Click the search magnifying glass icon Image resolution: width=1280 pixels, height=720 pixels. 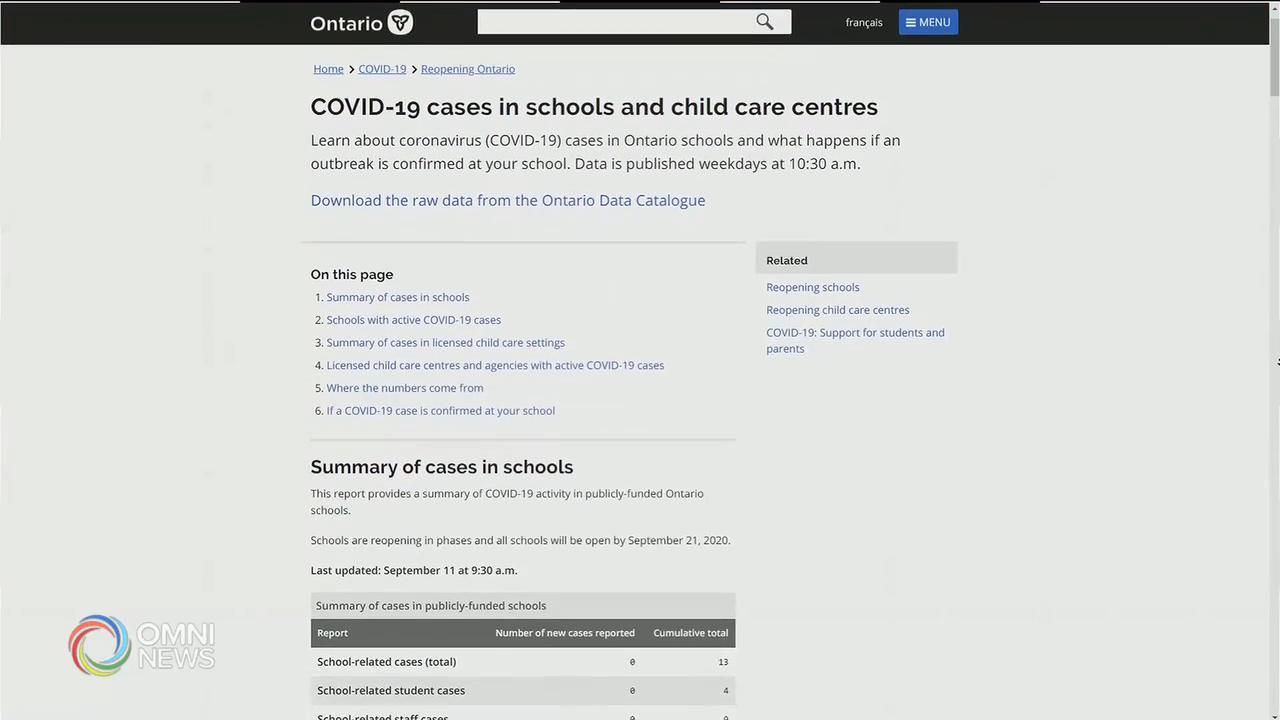[x=765, y=22]
